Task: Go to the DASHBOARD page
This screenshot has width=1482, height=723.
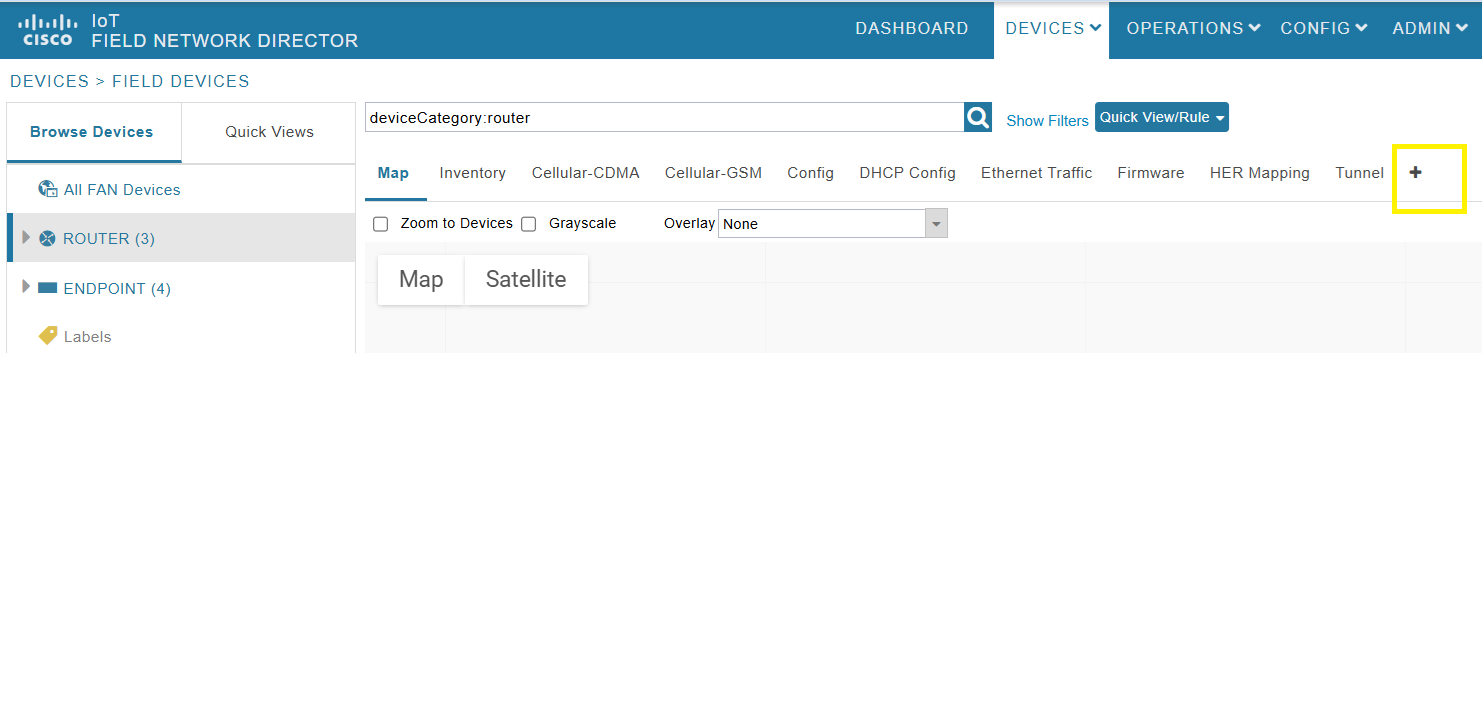Action: 912,29
